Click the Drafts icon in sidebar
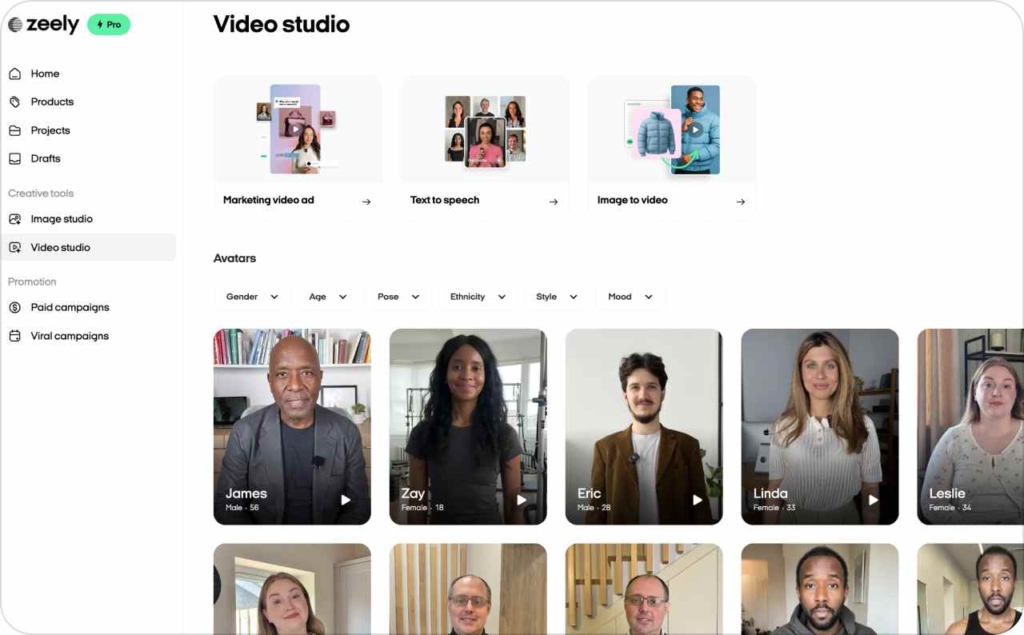 coord(15,159)
